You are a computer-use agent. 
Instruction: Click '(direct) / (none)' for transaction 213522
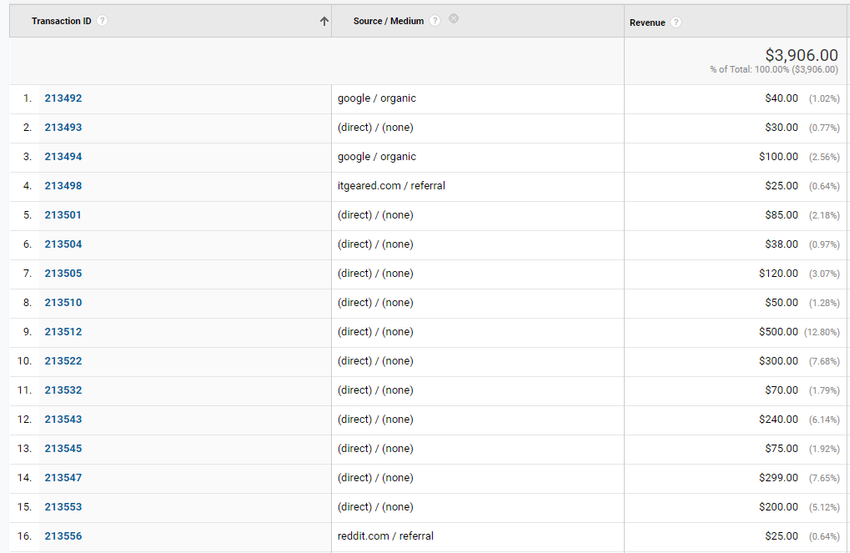click(375, 361)
